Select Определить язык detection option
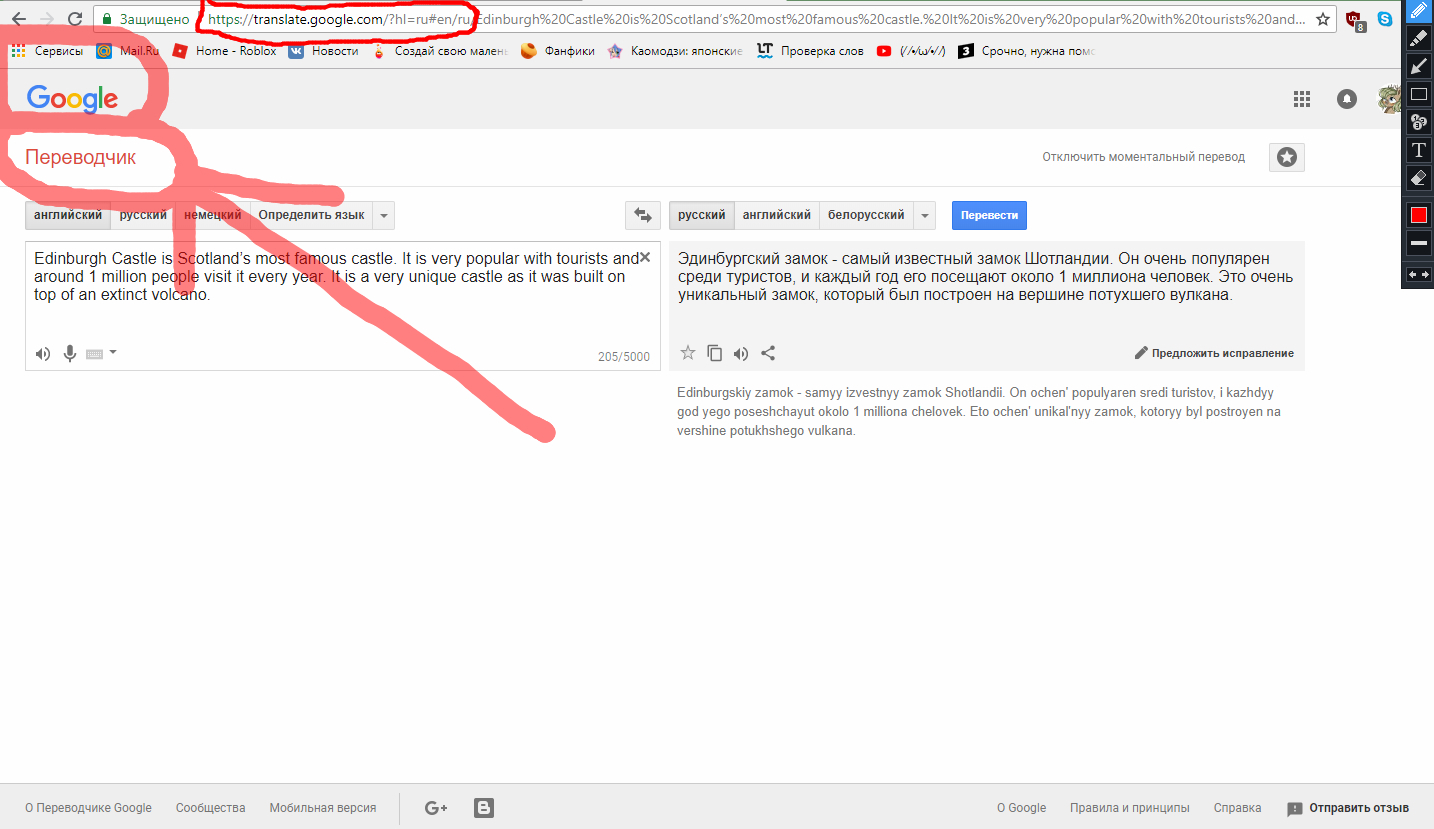 click(312, 215)
